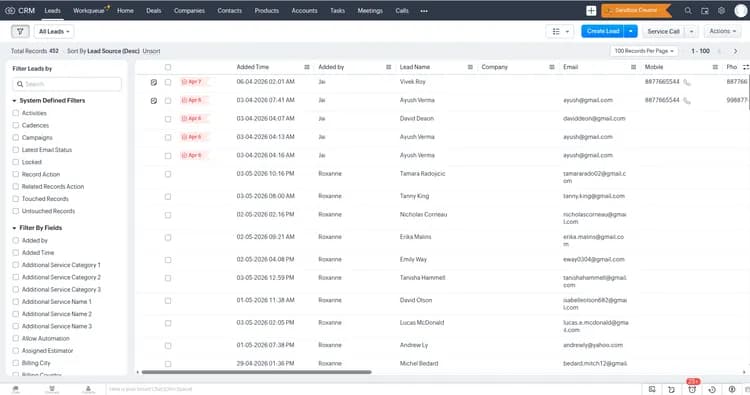Click Service Call button
The width and height of the screenshot is (750, 395).
point(663,32)
